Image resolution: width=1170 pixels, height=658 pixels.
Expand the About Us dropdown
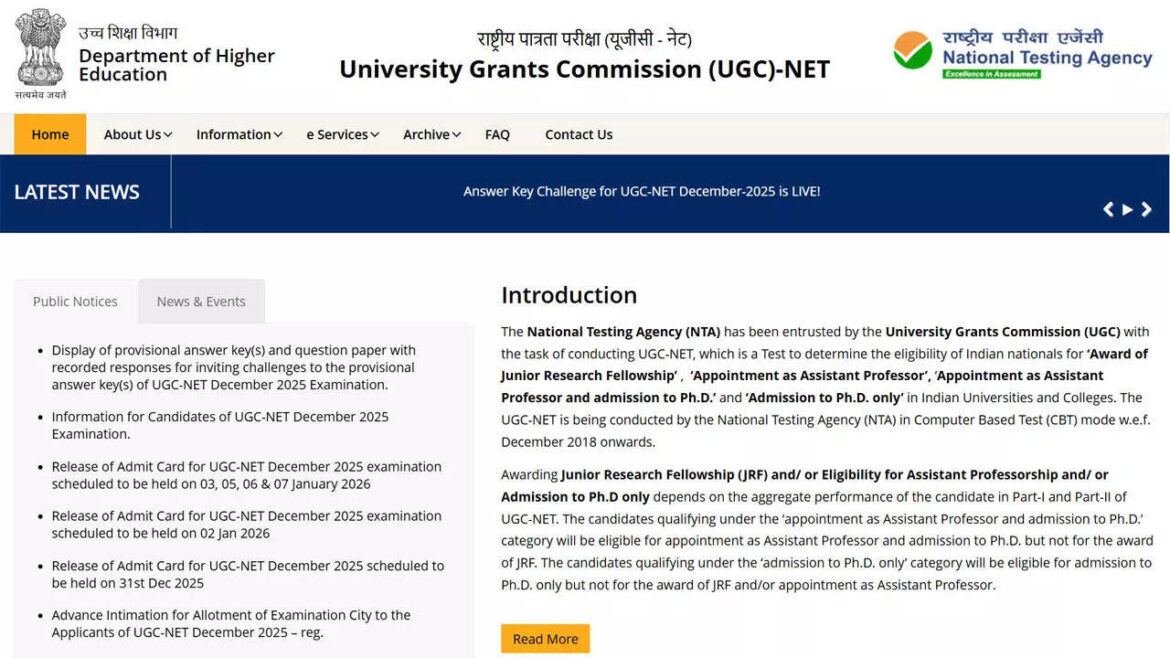pos(135,134)
